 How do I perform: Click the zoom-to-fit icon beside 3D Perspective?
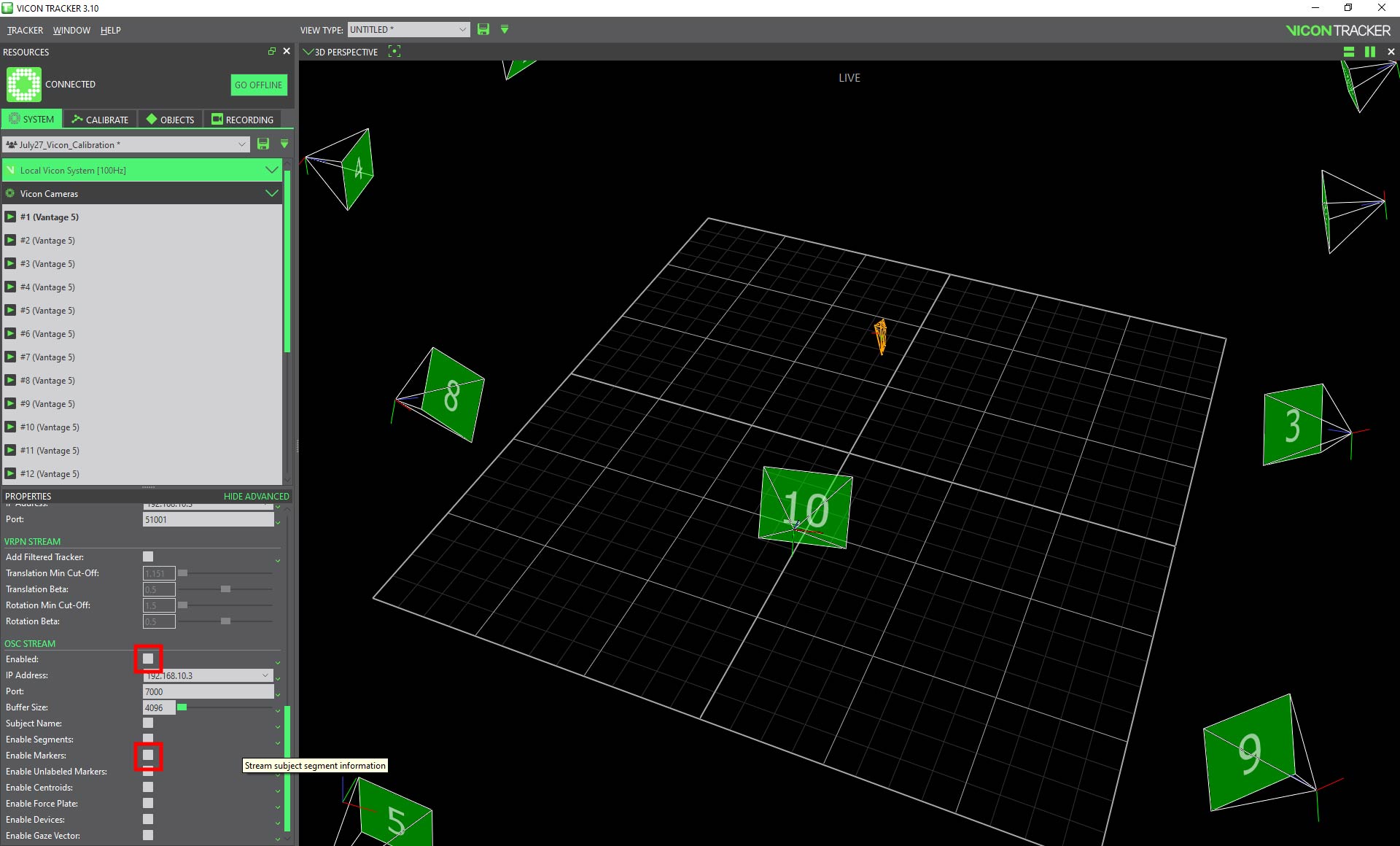[x=394, y=51]
